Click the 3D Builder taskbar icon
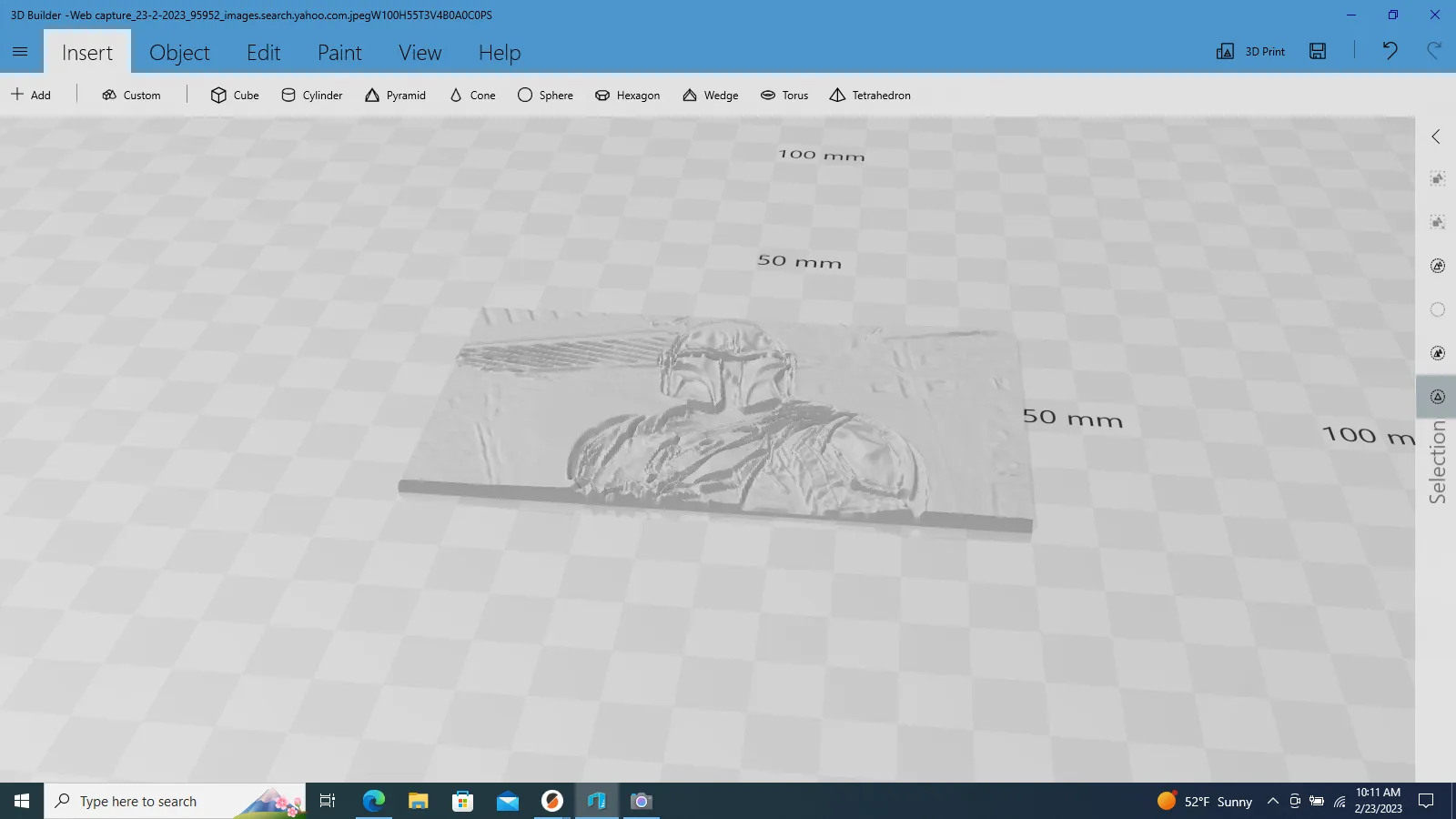Screen dimensions: 1456x819 point(596,801)
